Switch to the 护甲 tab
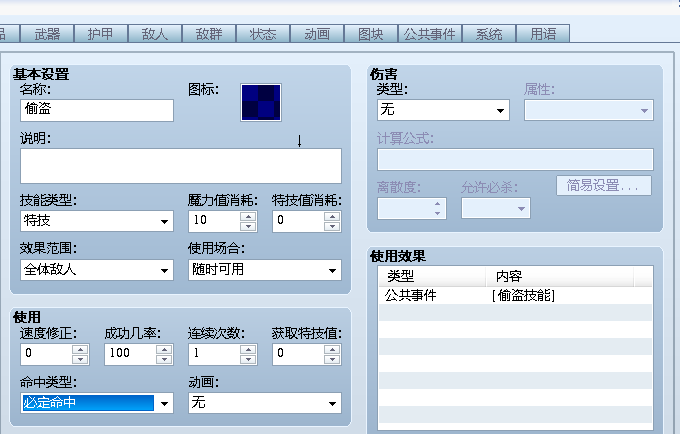The width and height of the screenshot is (680, 434). 101,34
